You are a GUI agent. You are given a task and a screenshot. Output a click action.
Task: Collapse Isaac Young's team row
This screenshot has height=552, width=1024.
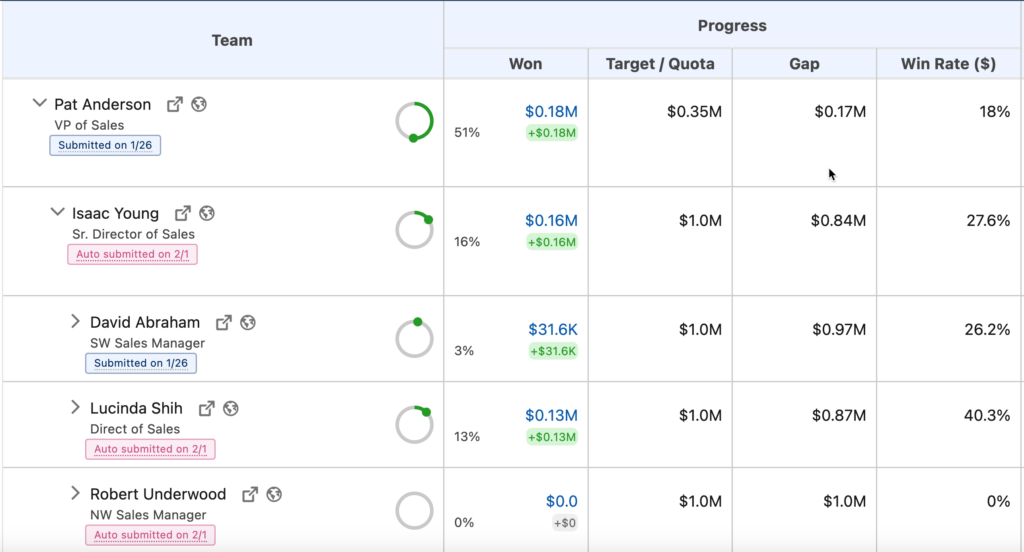point(58,212)
